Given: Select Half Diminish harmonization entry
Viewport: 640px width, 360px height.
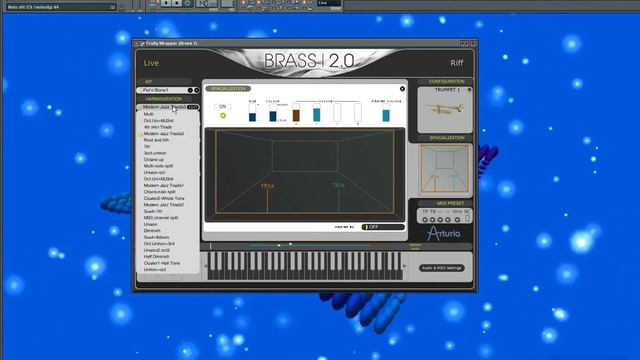Looking at the screenshot, I should [x=156, y=257].
